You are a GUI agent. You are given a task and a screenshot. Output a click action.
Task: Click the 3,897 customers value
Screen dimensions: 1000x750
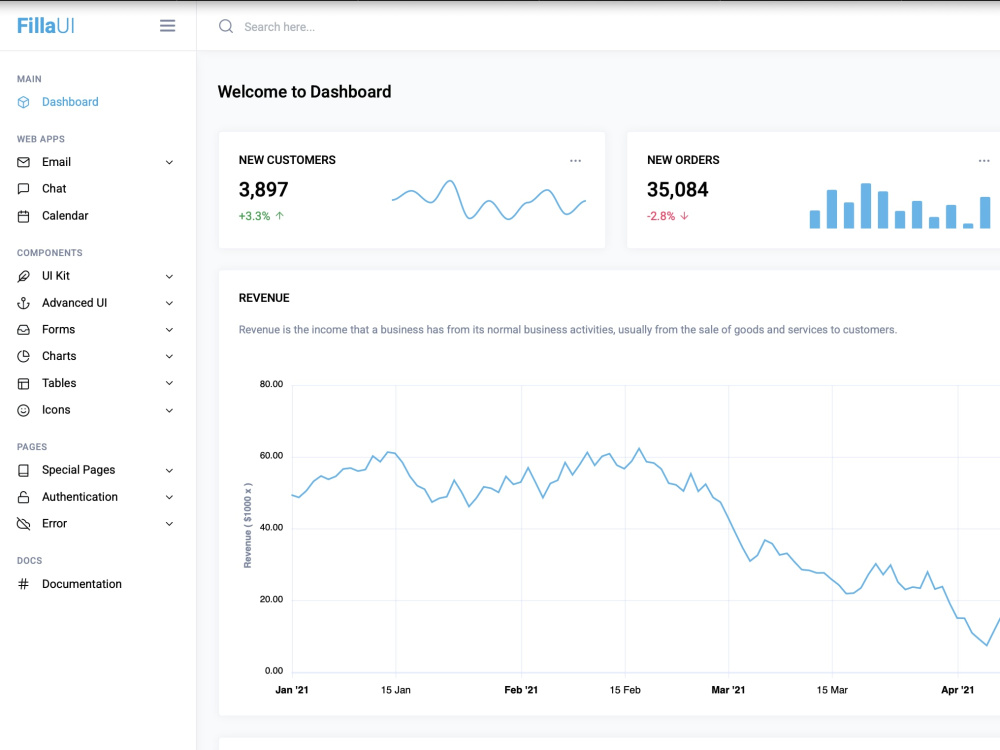pos(263,189)
